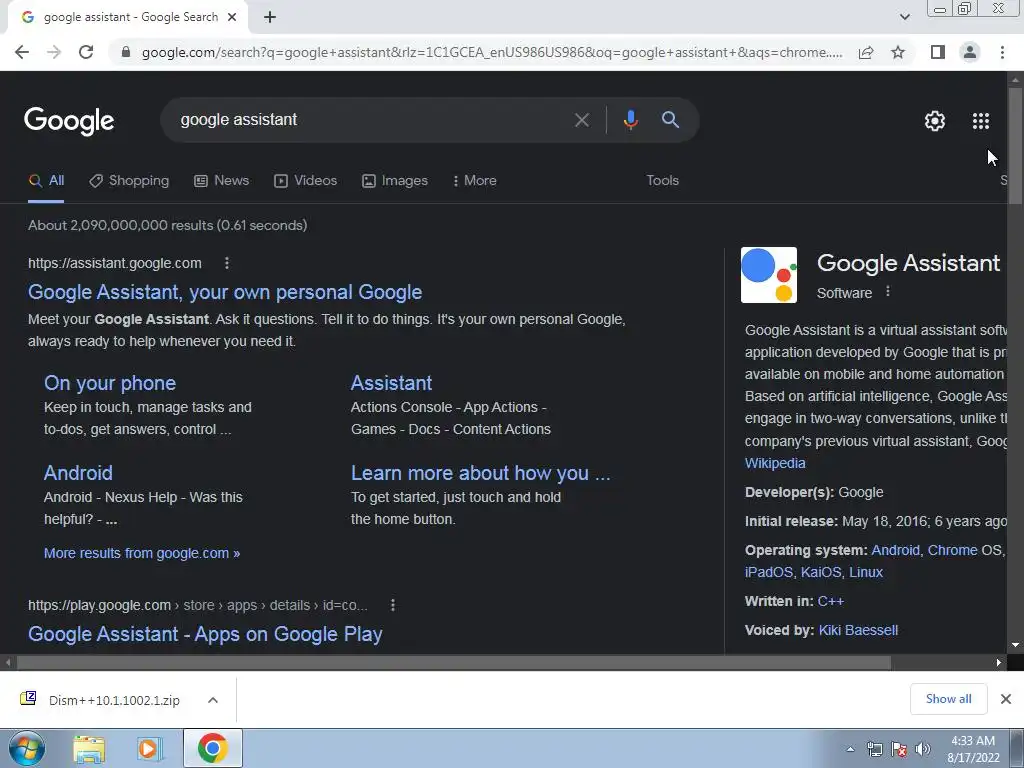Open the Kiki Baessell link
1024x768 pixels.
(x=858, y=630)
